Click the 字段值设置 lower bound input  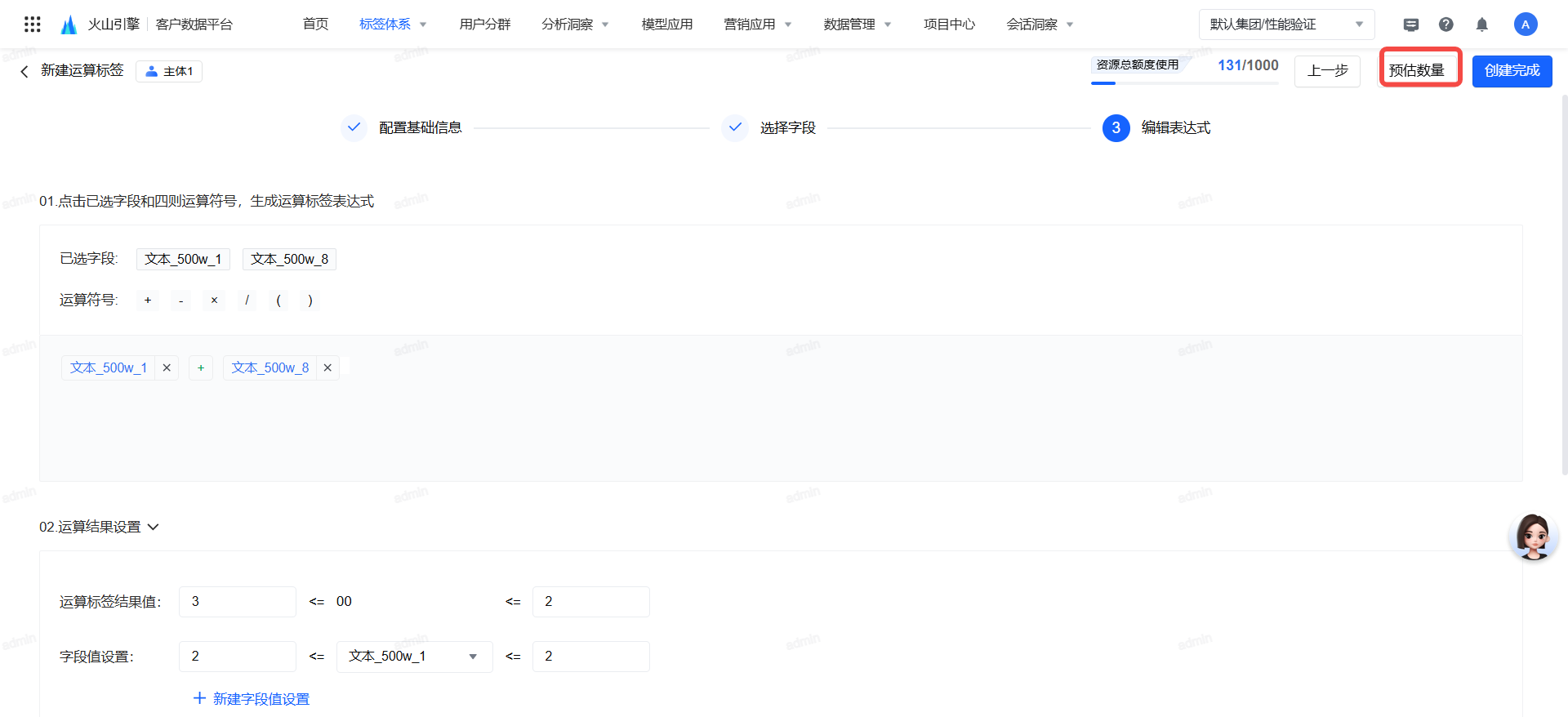tap(238, 657)
